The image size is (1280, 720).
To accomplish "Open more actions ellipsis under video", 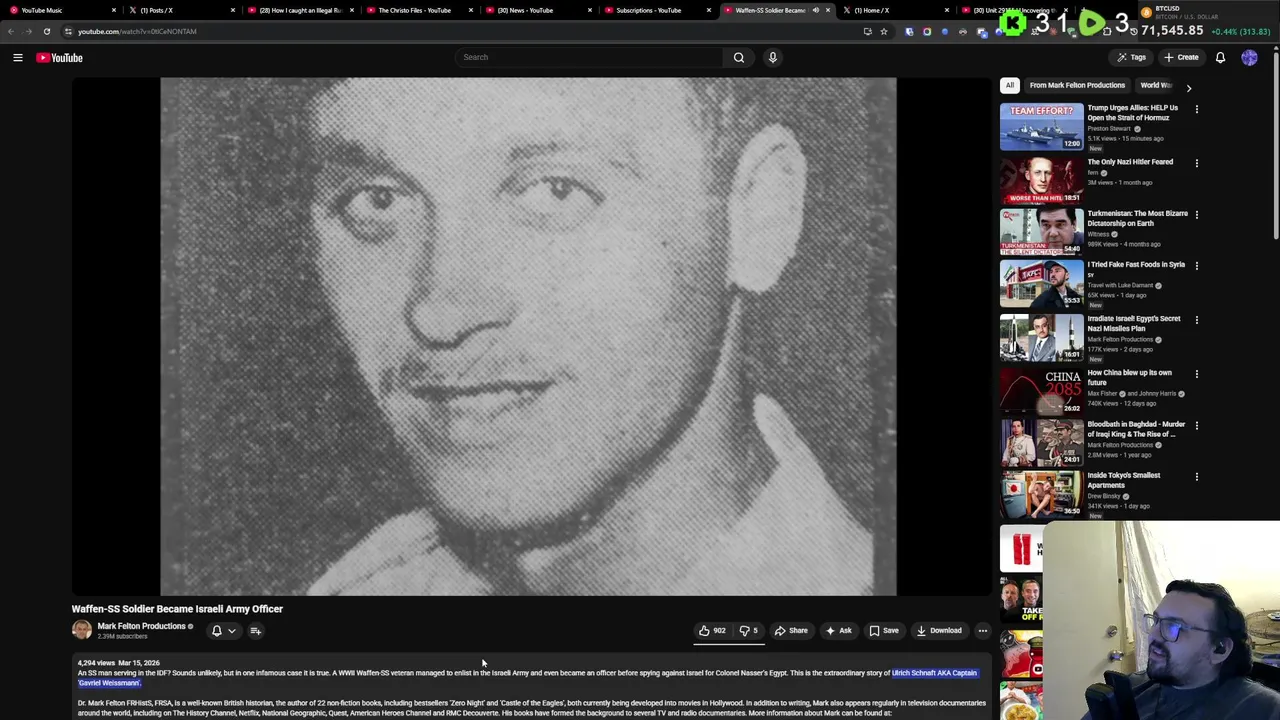I will pyautogui.click(x=982, y=631).
